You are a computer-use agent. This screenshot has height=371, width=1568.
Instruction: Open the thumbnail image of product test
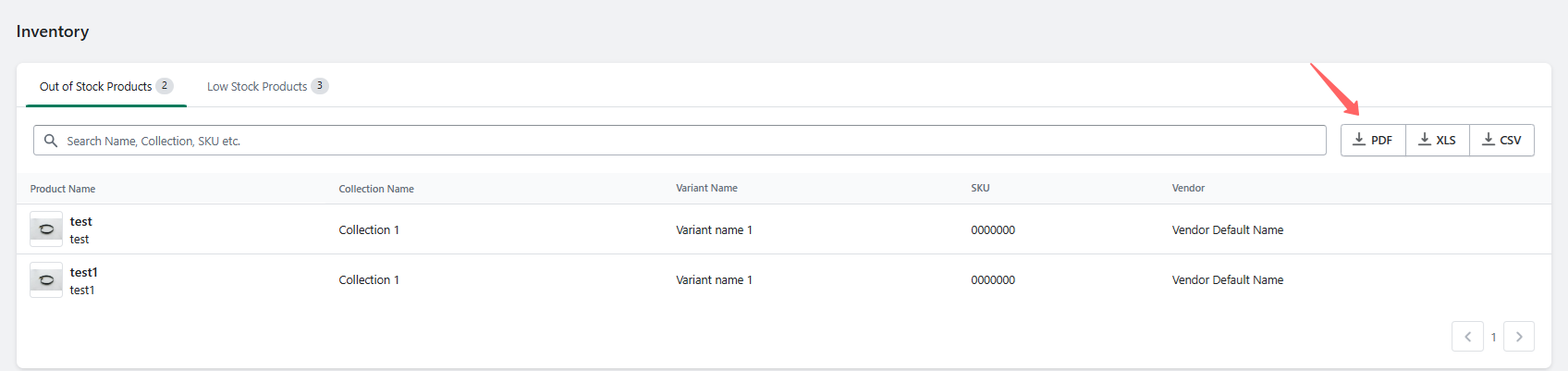point(46,229)
